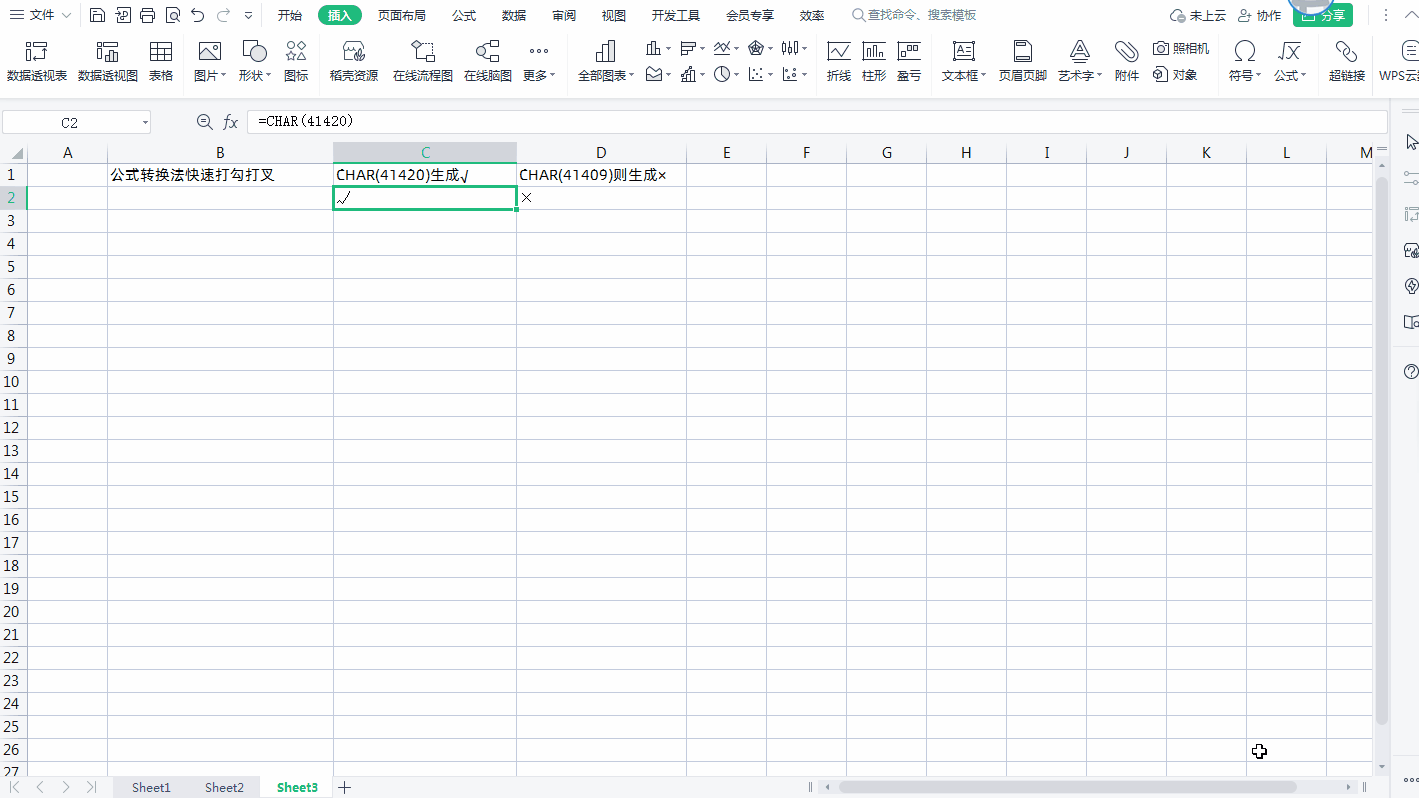Add a new sheet with plus button
Viewport: 1419px width, 798px height.
click(345, 787)
